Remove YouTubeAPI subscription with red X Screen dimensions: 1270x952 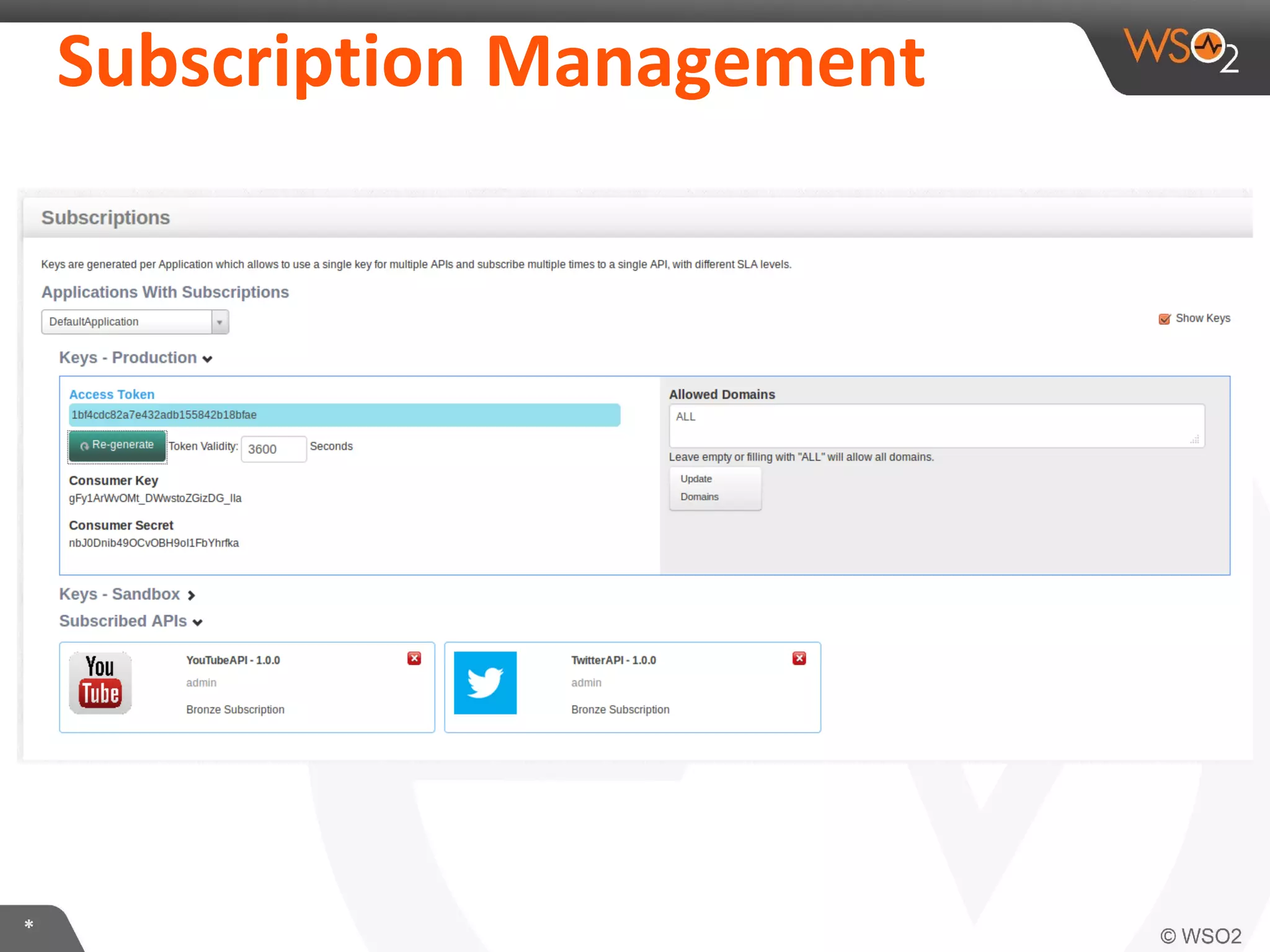point(414,658)
